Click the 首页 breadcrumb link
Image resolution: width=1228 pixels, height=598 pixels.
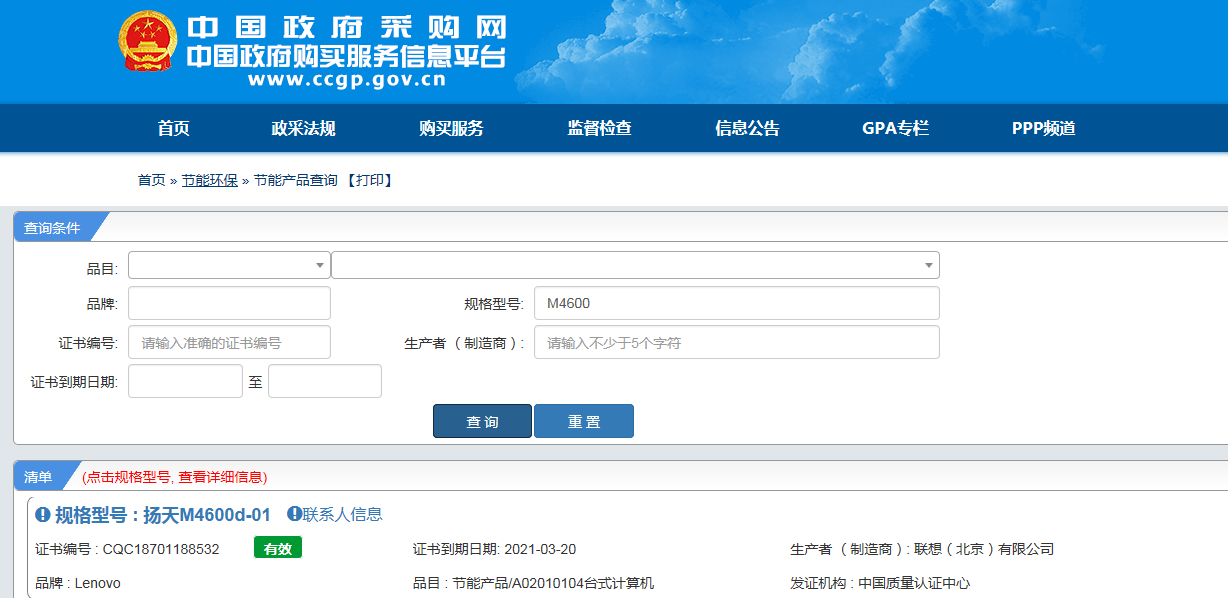pyautogui.click(x=152, y=180)
